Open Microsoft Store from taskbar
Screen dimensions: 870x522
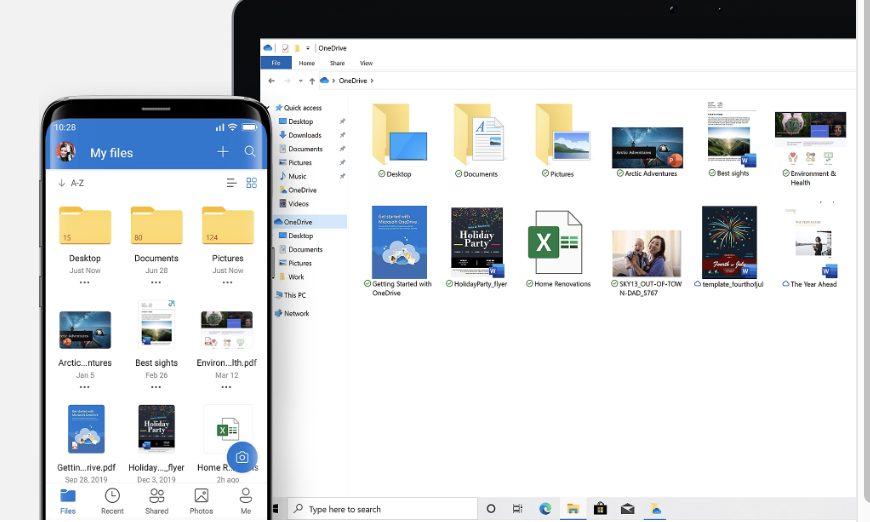[600, 509]
